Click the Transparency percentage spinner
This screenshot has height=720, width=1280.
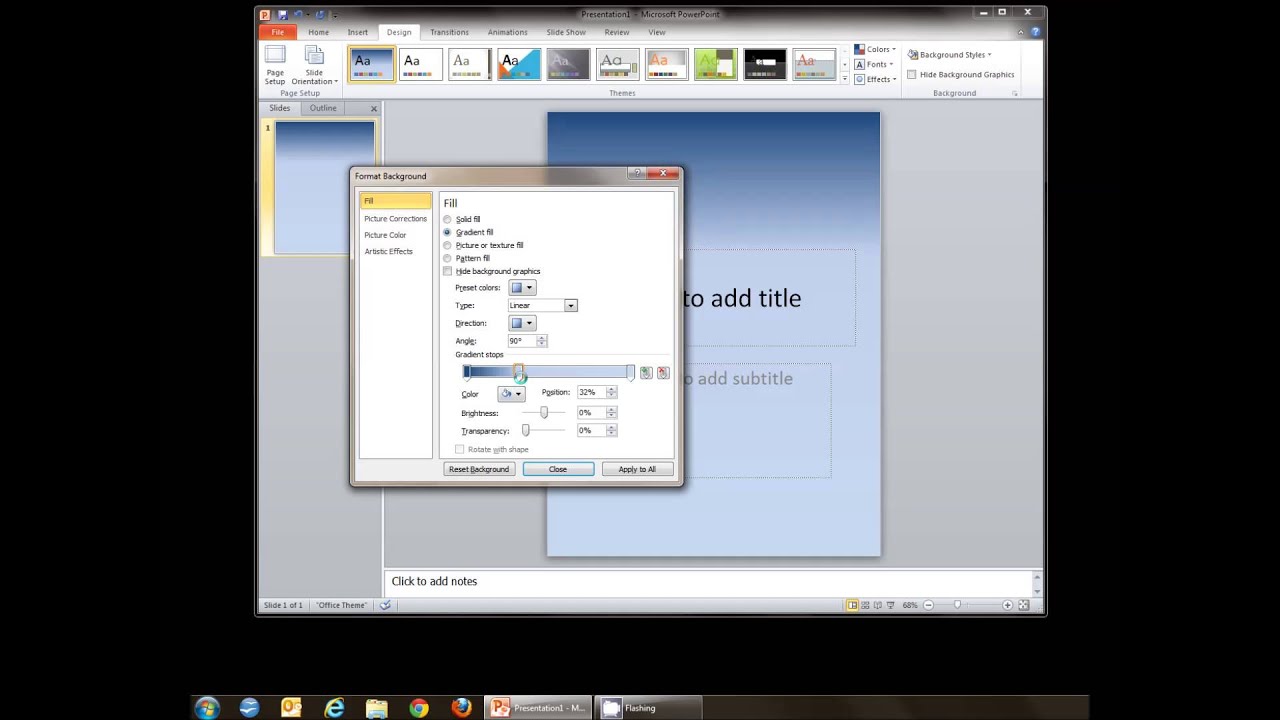tap(611, 430)
